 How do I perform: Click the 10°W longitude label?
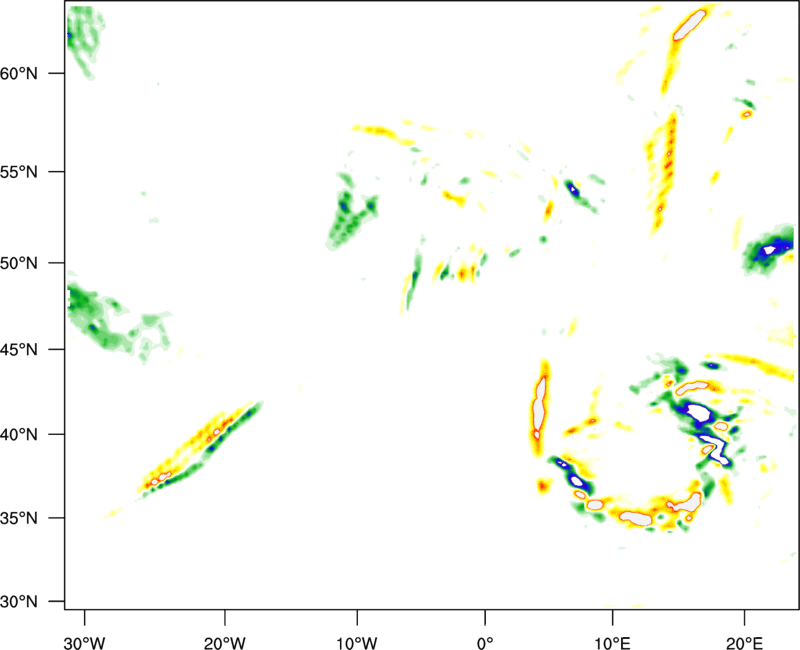[x=357, y=643]
